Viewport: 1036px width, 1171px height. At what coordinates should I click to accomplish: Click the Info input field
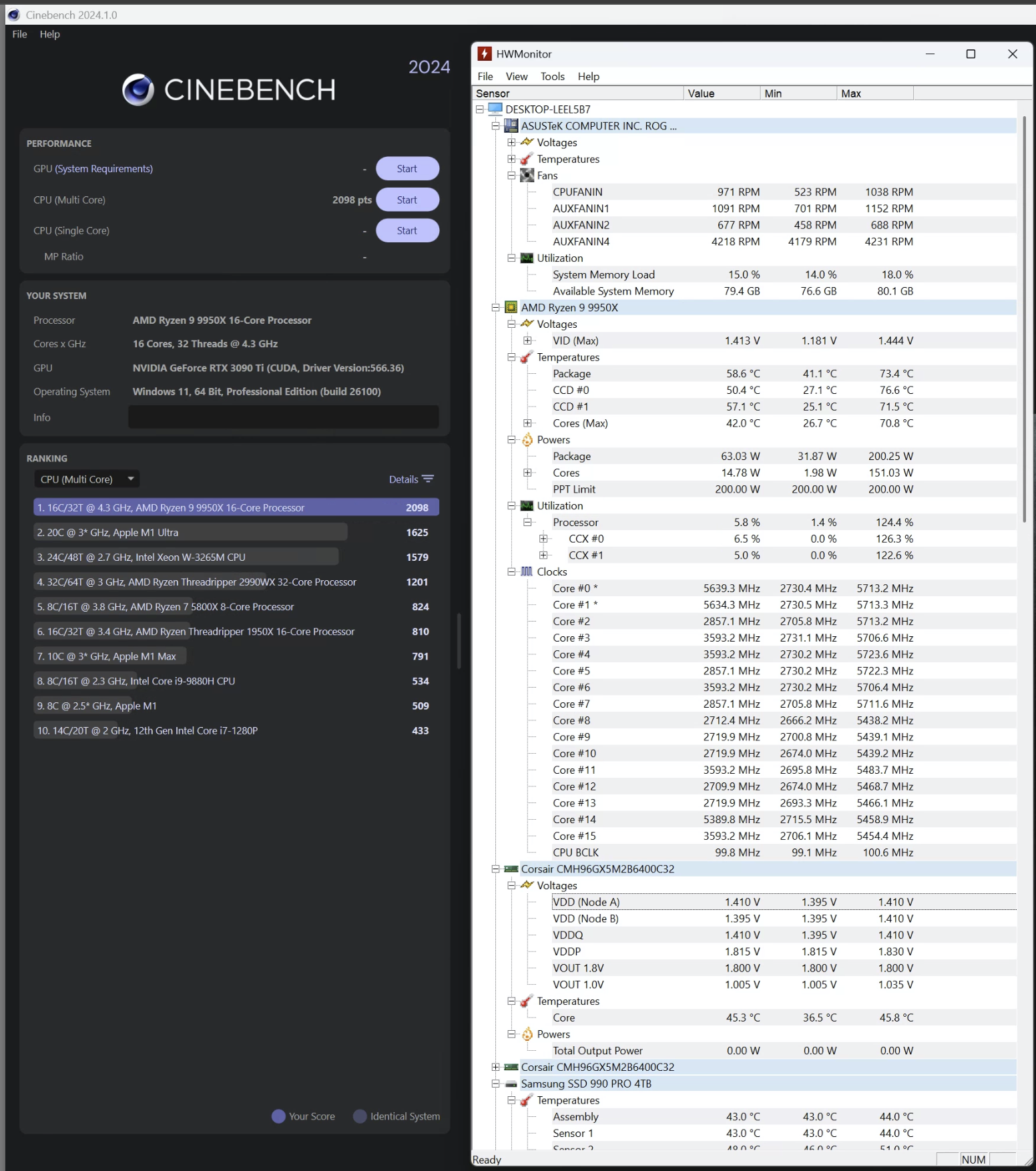pos(284,417)
